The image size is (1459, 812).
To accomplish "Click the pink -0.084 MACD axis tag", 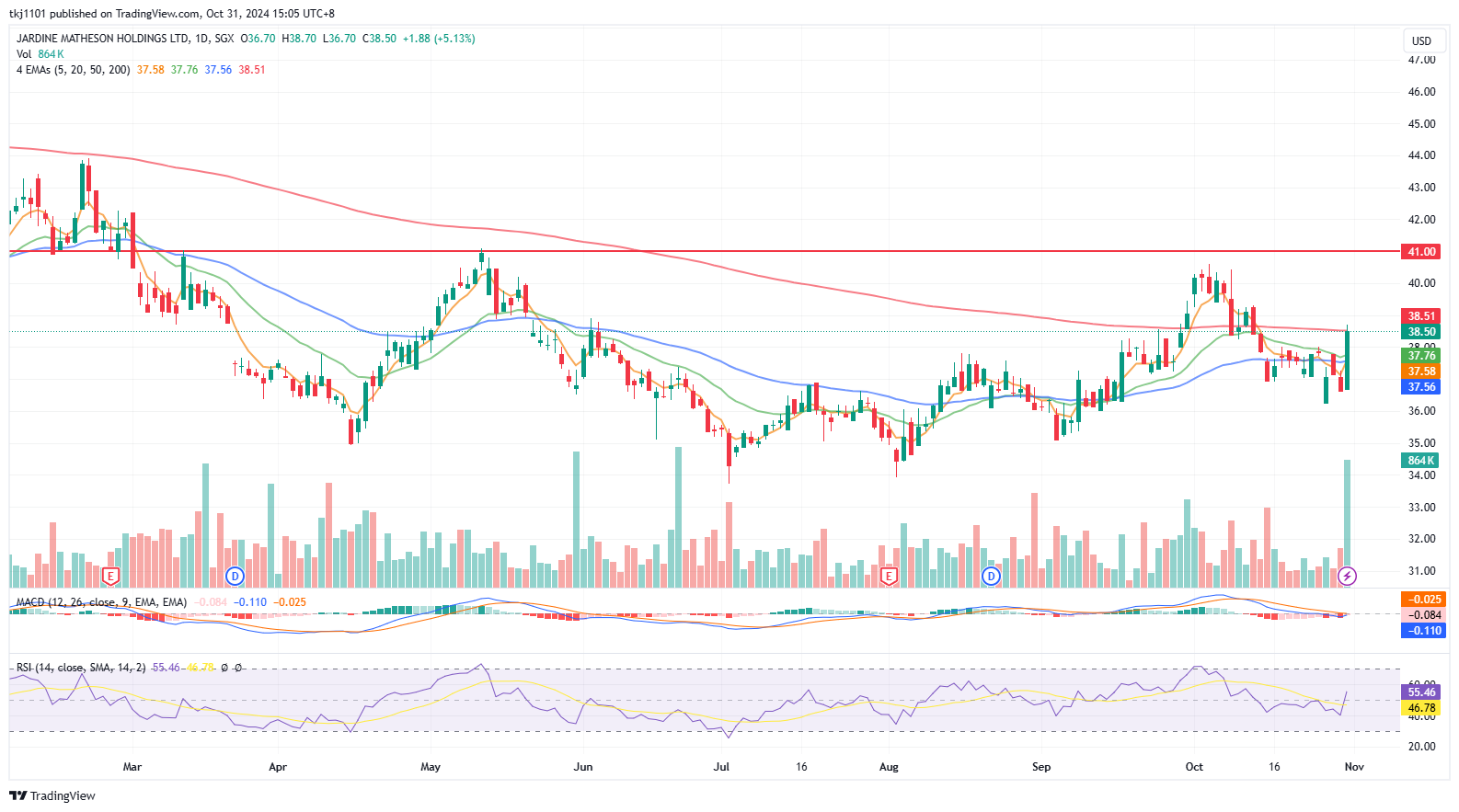I will click(x=1424, y=615).
